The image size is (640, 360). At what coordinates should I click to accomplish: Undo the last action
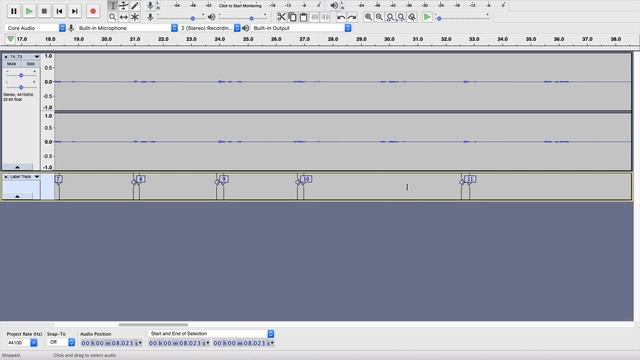point(341,17)
